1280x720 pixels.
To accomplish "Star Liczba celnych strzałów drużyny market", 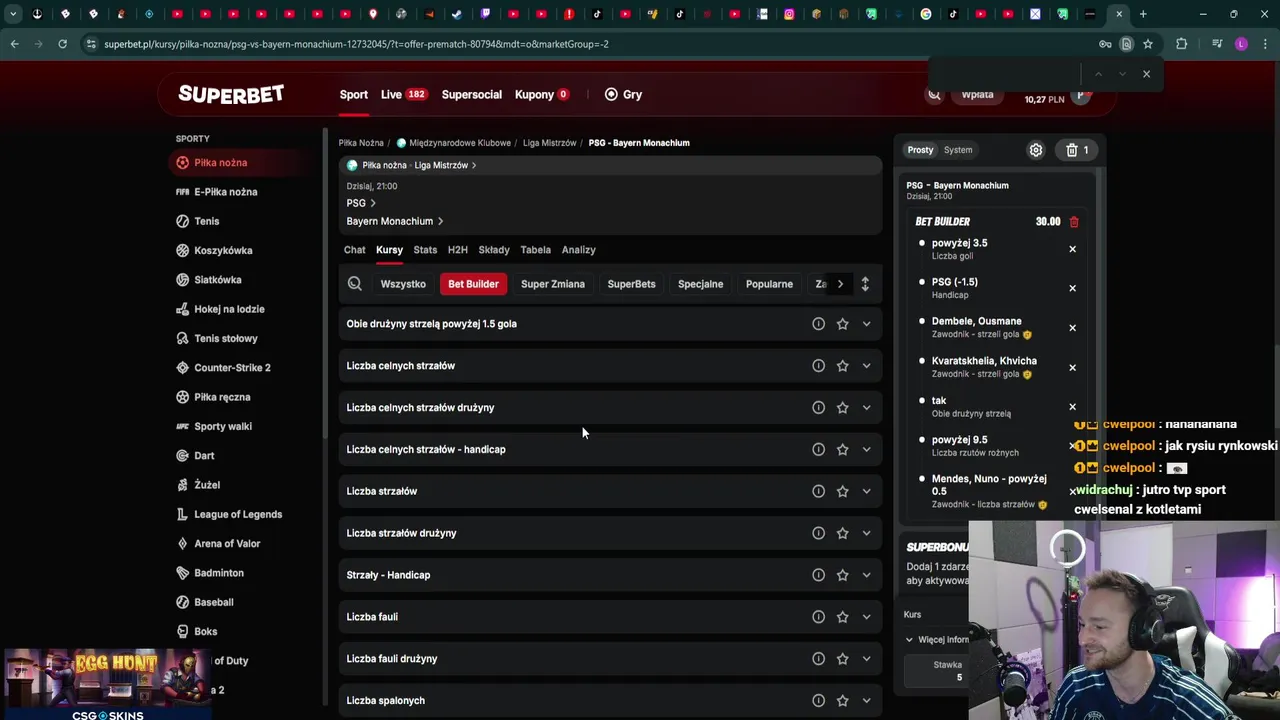I will pos(842,408).
